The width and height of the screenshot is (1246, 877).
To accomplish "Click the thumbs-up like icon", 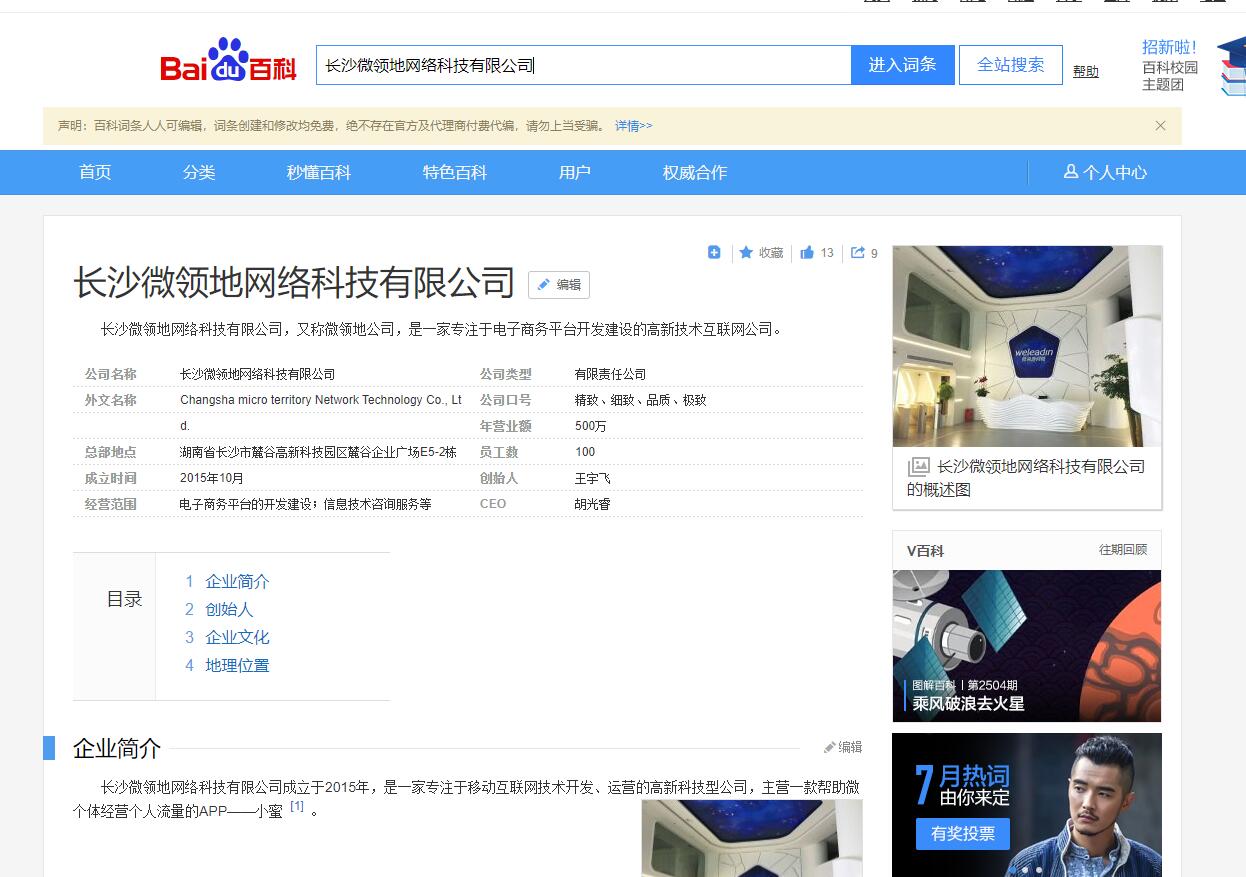I will (x=807, y=253).
